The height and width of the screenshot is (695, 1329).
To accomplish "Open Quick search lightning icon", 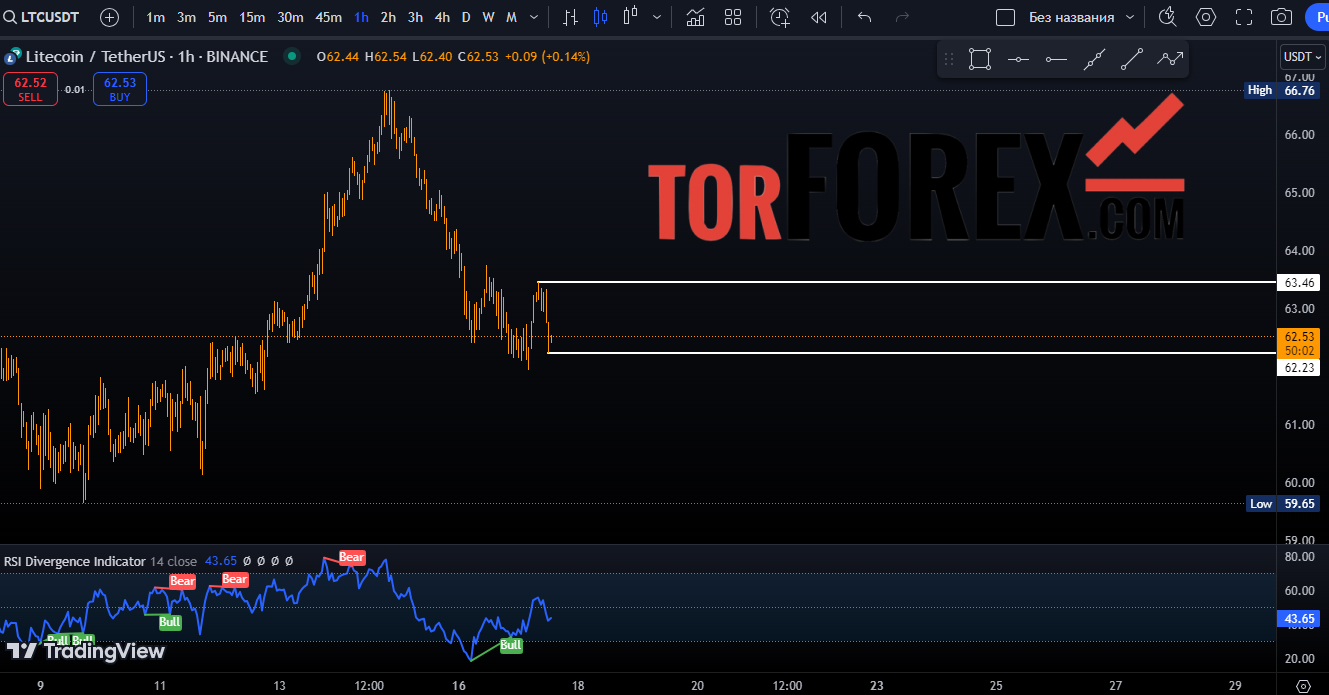I will [1167, 17].
